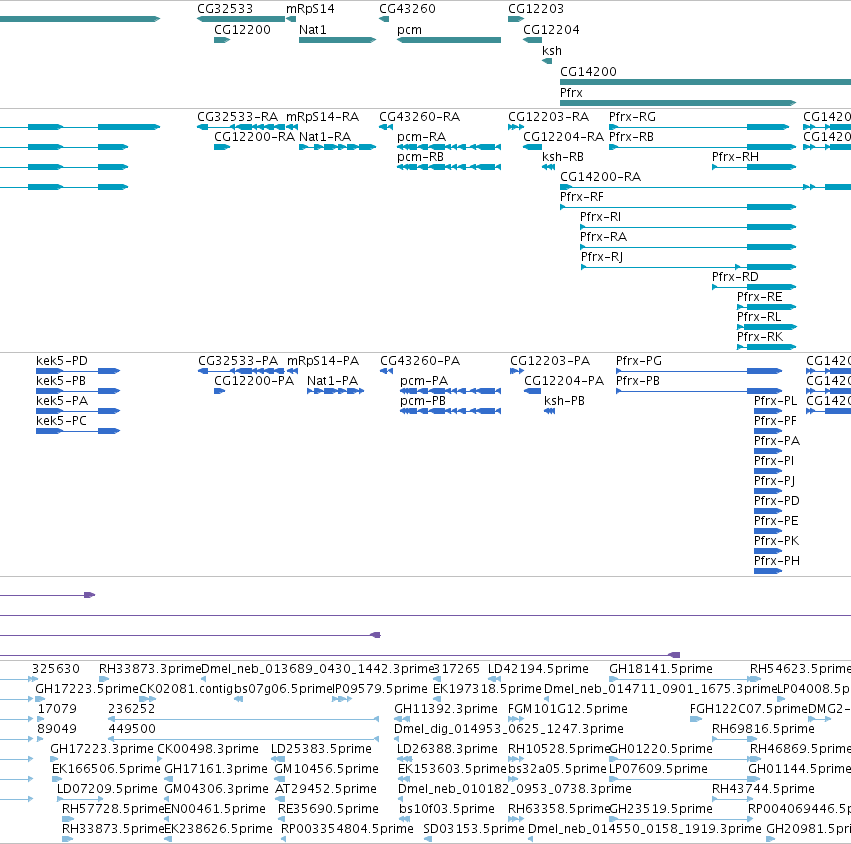Click the kek5-PA protein label

pyautogui.click(x=62, y=401)
